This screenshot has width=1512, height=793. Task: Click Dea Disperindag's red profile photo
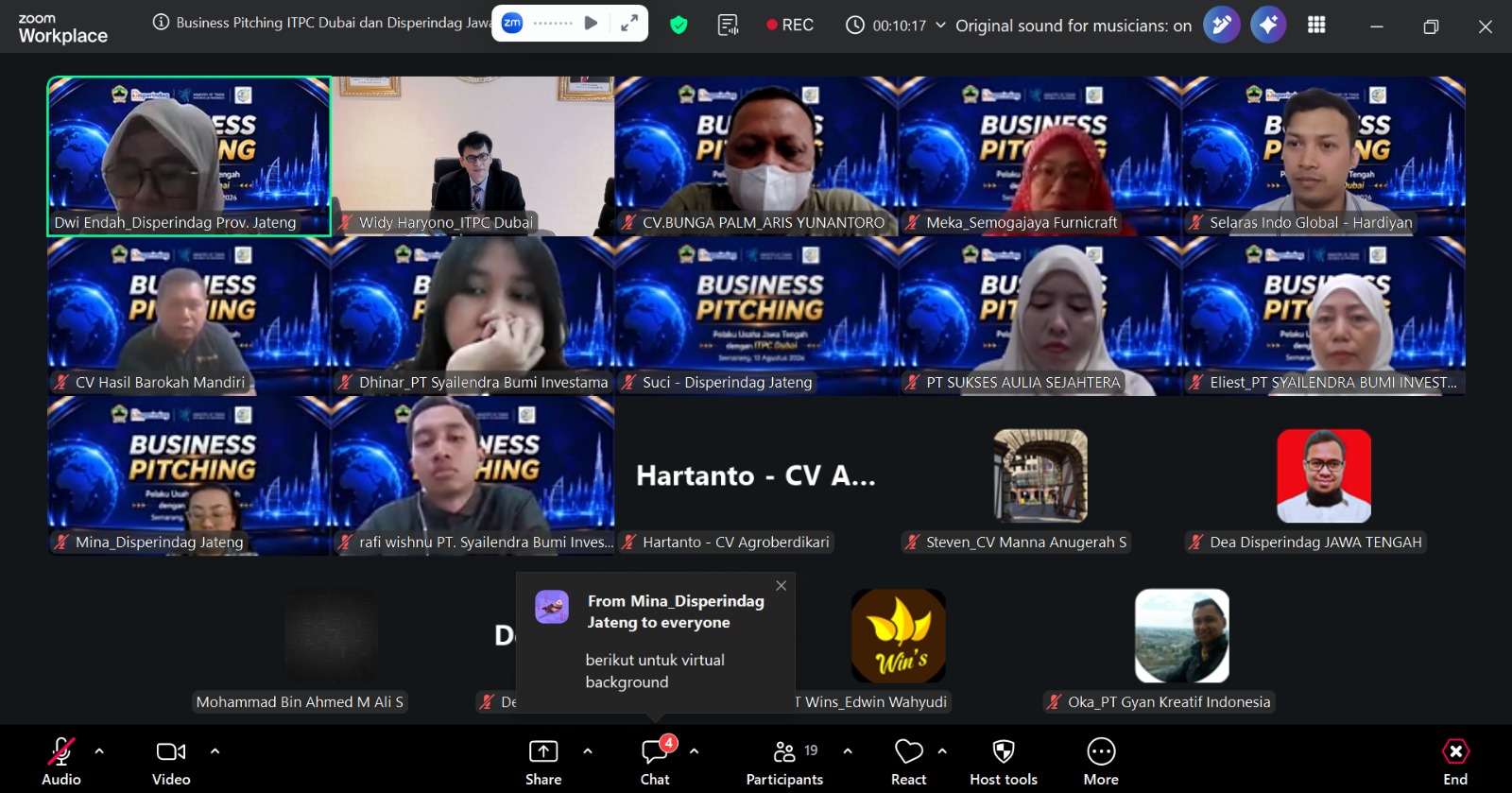click(x=1324, y=476)
